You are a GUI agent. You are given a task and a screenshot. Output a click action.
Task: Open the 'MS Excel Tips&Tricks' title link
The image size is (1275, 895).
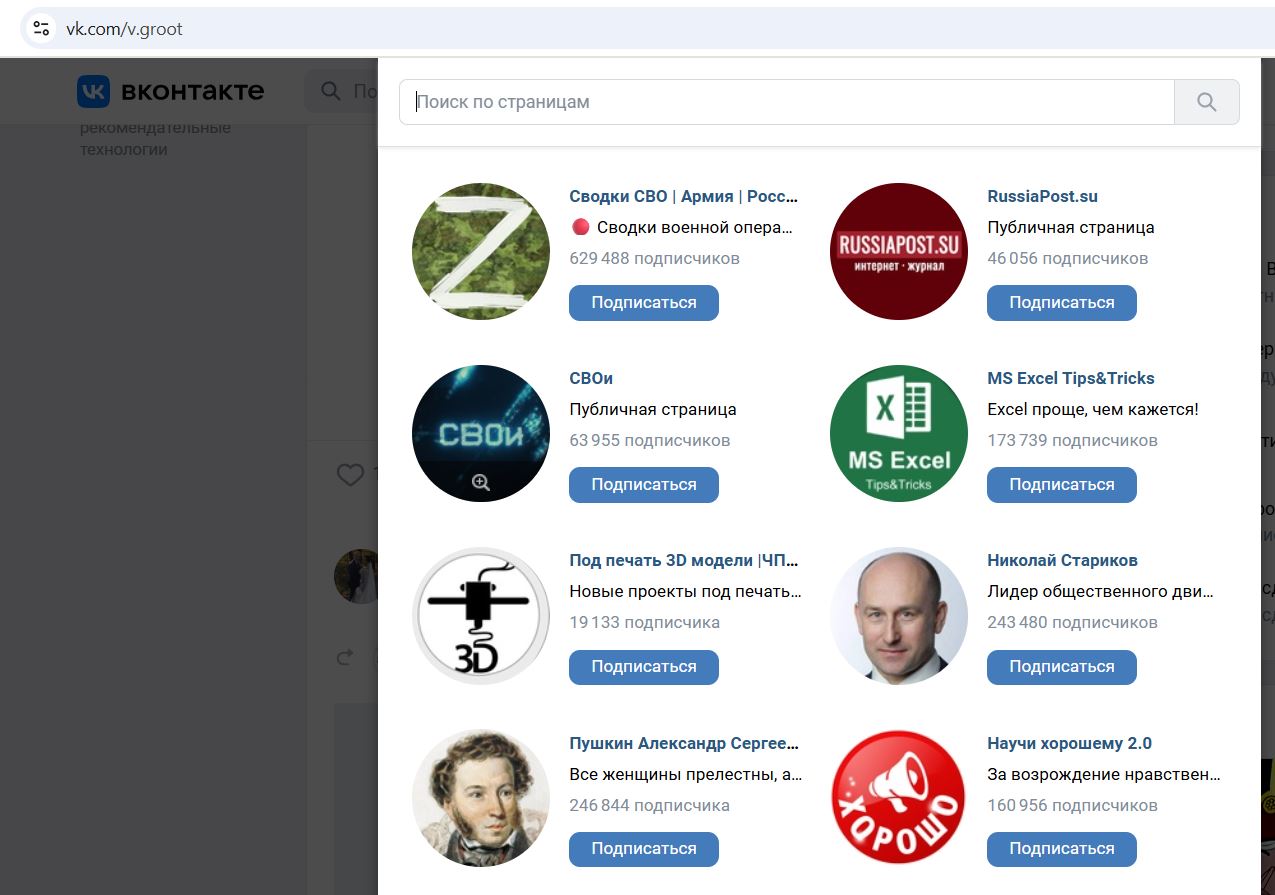click(x=1071, y=378)
